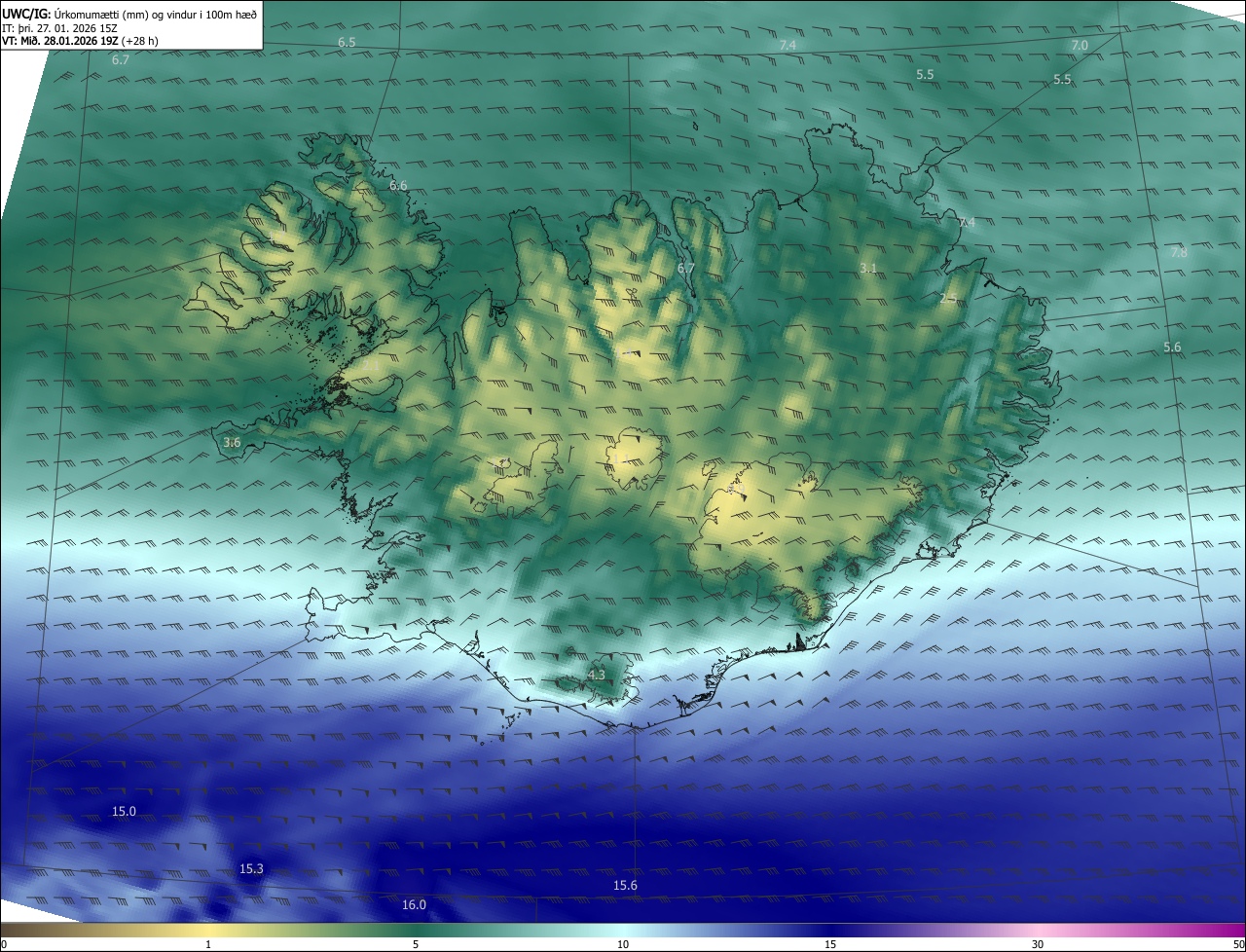Click the color scale tick labeled 30

(1038, 944)
